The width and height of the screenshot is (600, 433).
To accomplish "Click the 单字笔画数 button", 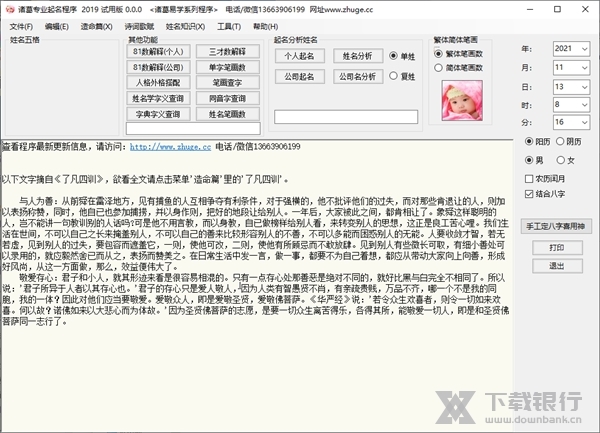I will 228,67.
